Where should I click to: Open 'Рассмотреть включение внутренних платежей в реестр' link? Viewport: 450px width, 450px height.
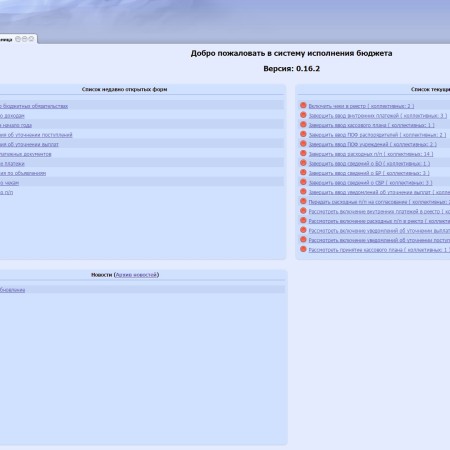pos(379,212)
